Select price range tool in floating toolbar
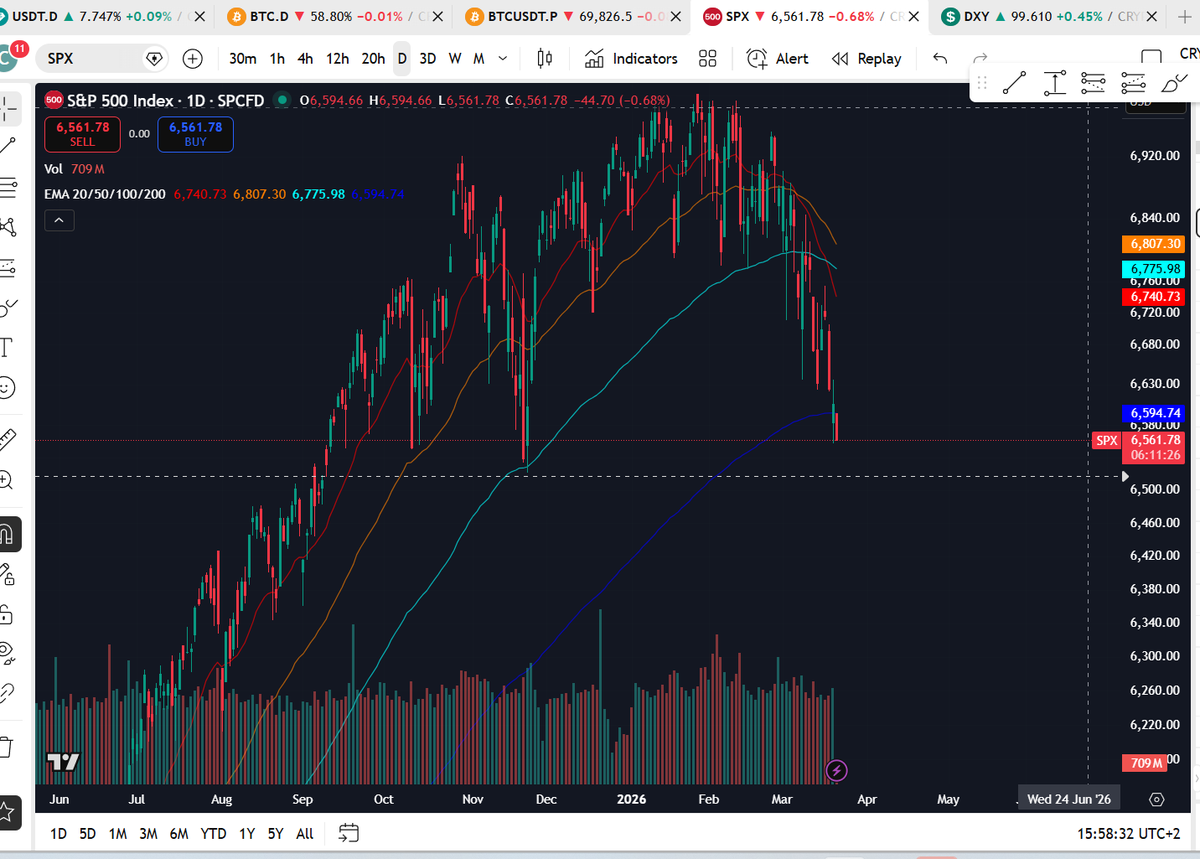The width and height of the screenshot is (1200, 859). point(1054,83)
